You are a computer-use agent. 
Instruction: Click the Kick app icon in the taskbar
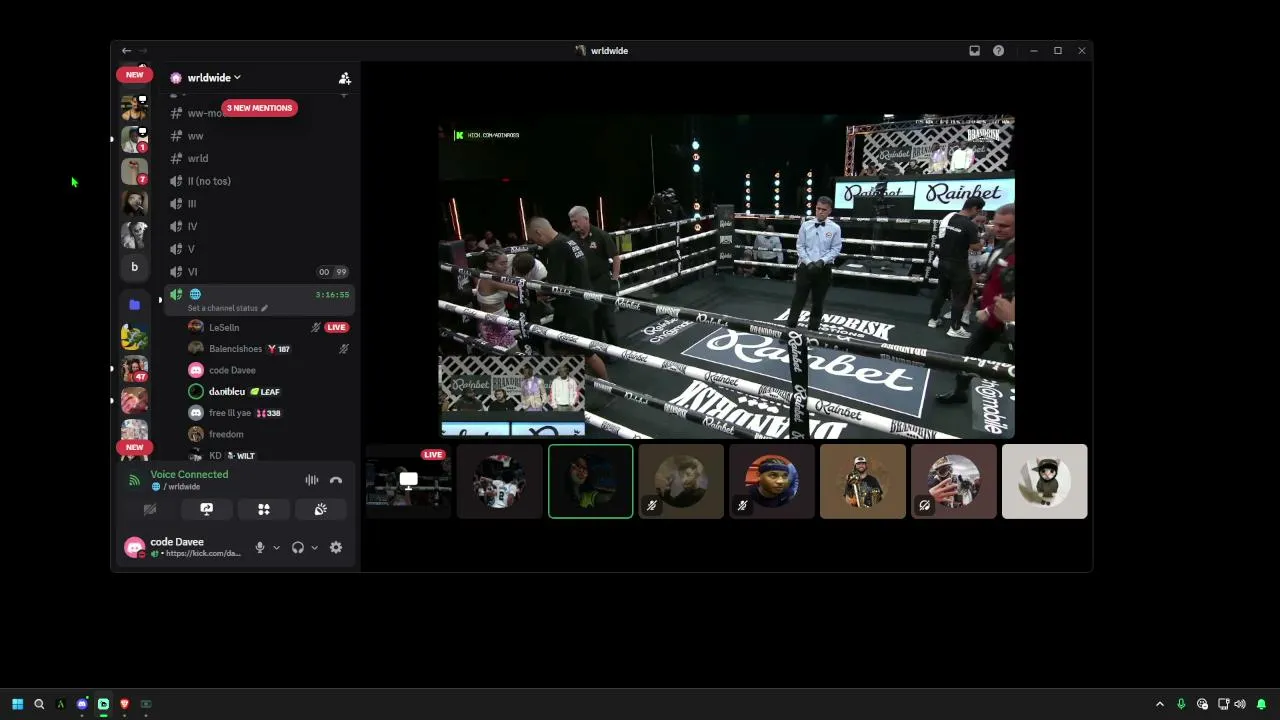pos(103,704)
